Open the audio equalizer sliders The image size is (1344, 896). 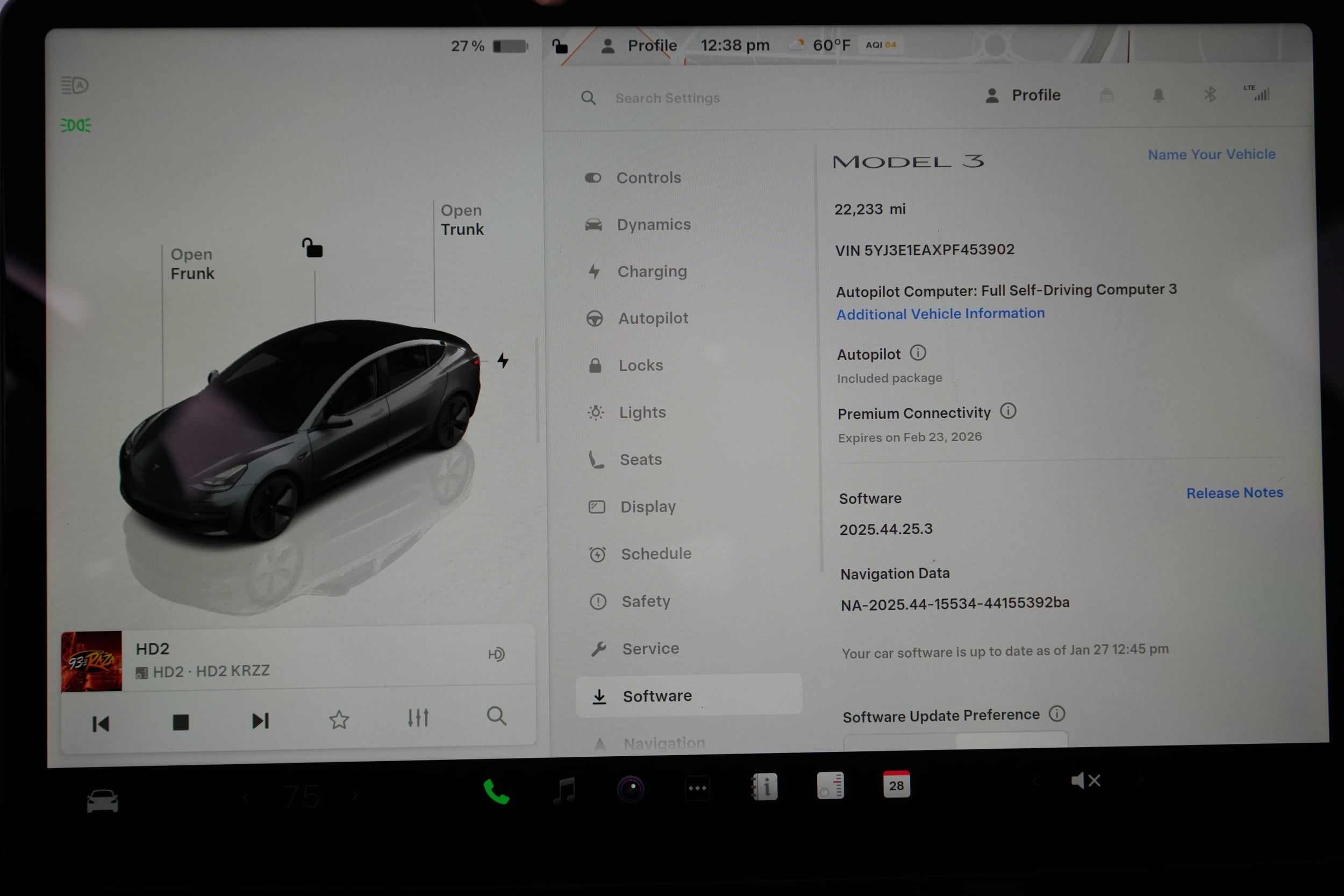418,718
